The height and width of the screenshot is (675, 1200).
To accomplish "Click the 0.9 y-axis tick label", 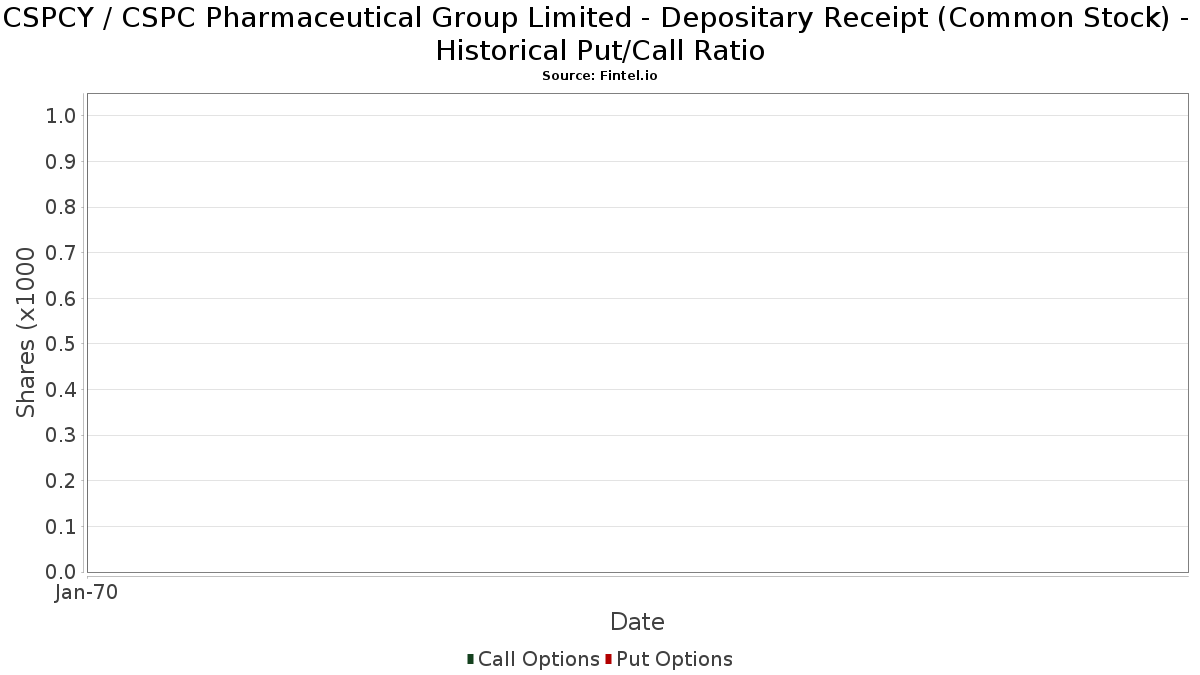I will 61,162.
